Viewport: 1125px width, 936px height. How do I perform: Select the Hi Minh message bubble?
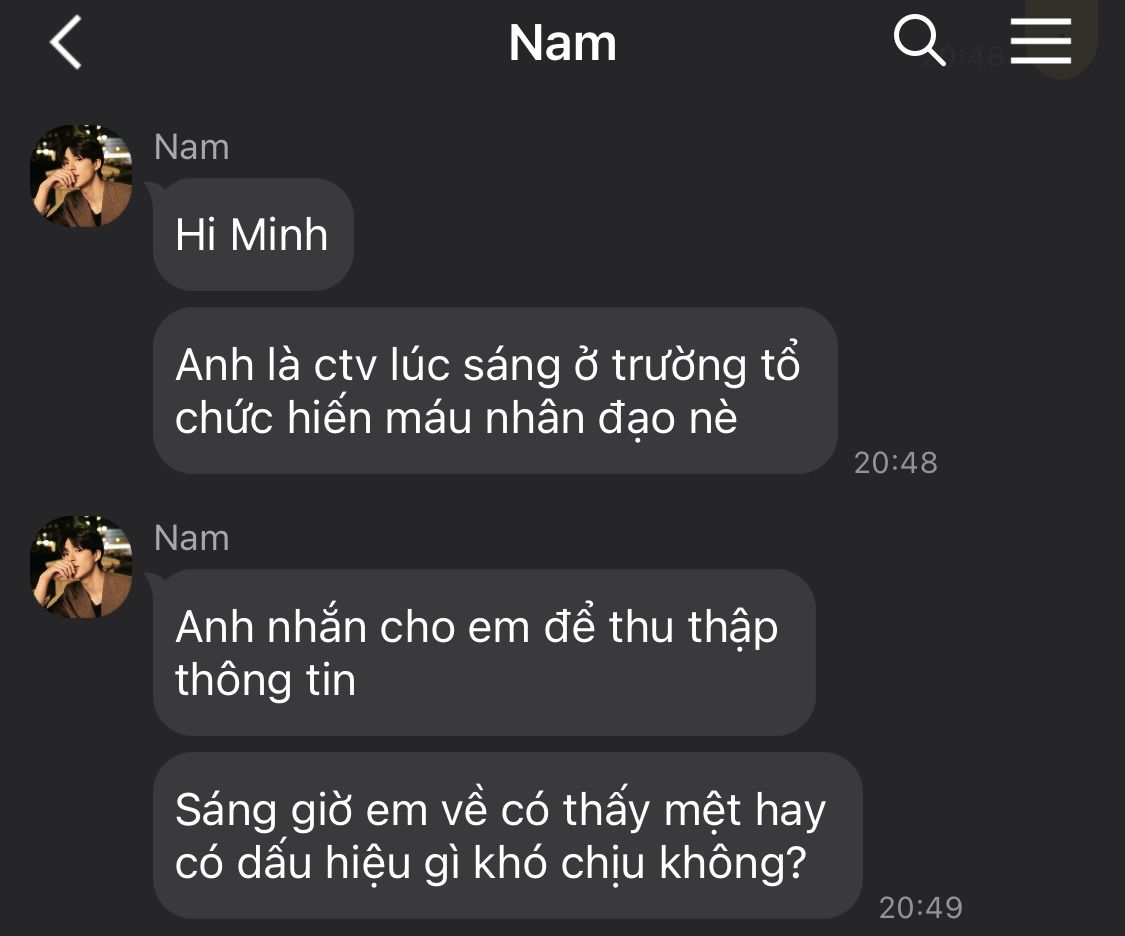pos(253,235)
